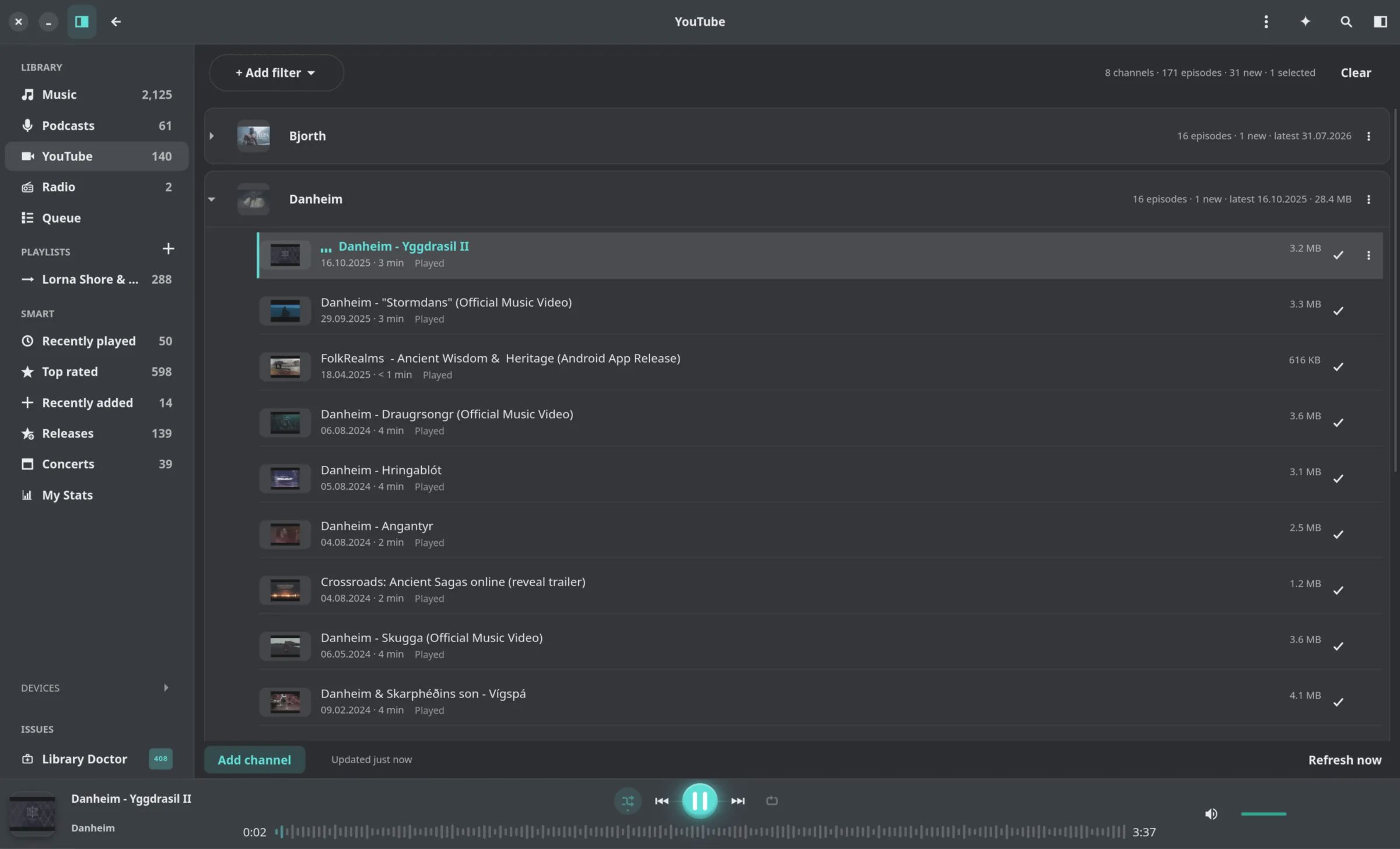Open Radio section
The width and height of the screenshot is (1400, 849).
click(96, 187)
